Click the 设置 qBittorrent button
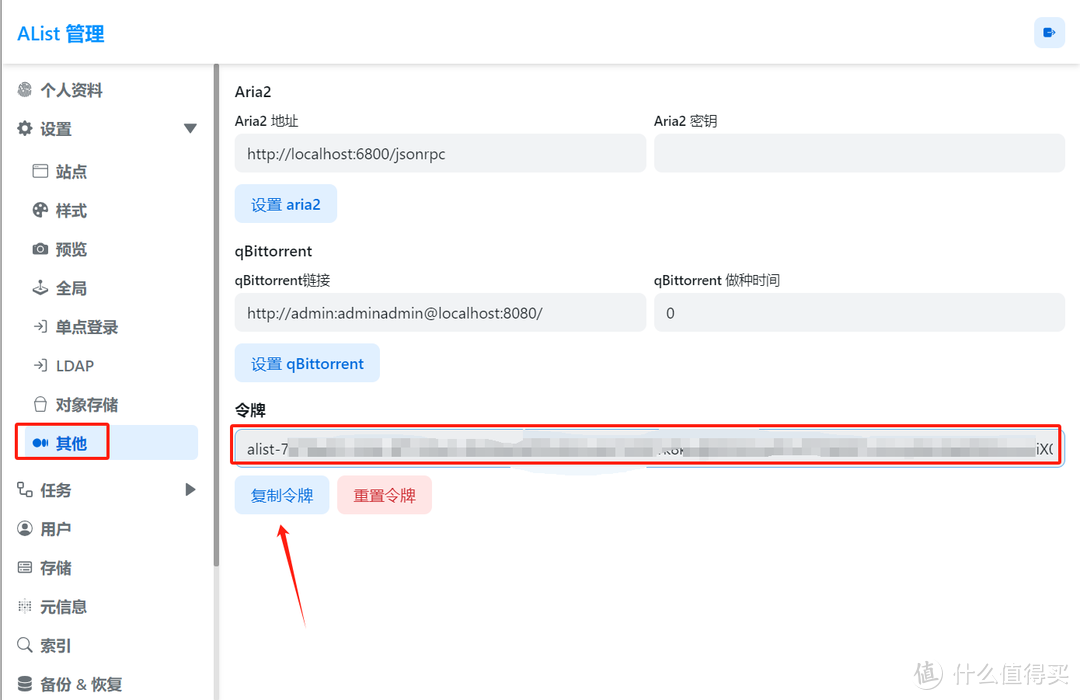The width and height of the screenshot is (1080, 700). point(307,363)
